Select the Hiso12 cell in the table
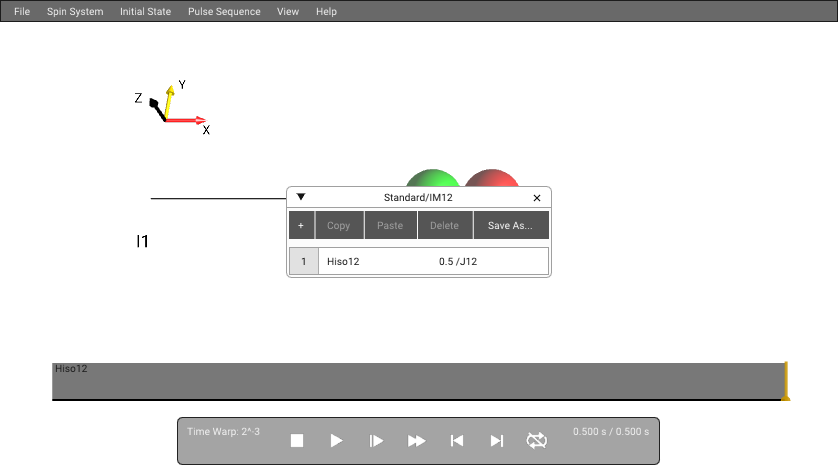Viewport: 838px width, 465px height. pyautogui.click(x=343, y=261)
